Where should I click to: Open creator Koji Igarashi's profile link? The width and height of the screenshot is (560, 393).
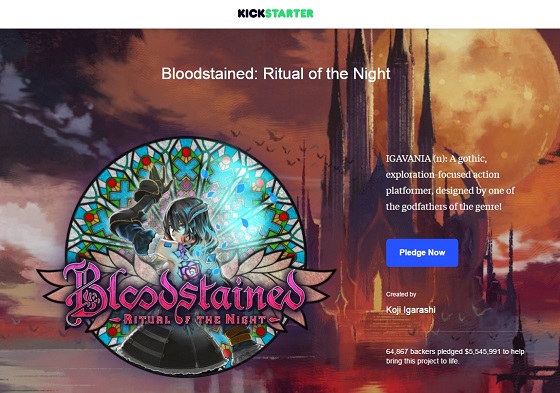click(x=410, y=310)
